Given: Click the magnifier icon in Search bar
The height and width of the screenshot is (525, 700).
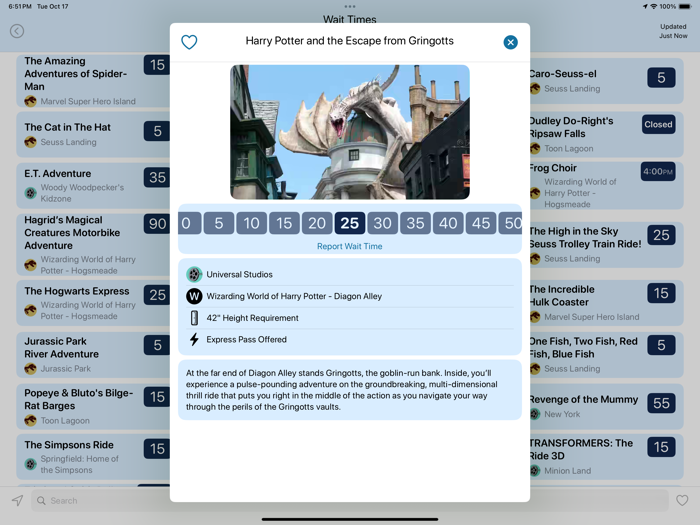Looking at the screenshot, I should tap(41, 500).
